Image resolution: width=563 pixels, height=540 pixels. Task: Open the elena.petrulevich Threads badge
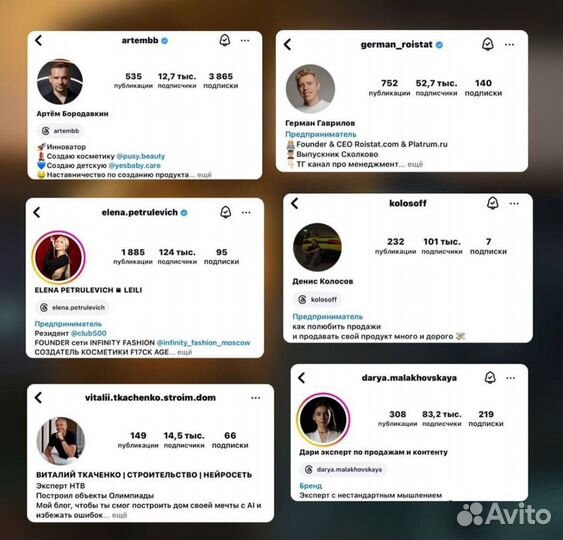point(73,308)
